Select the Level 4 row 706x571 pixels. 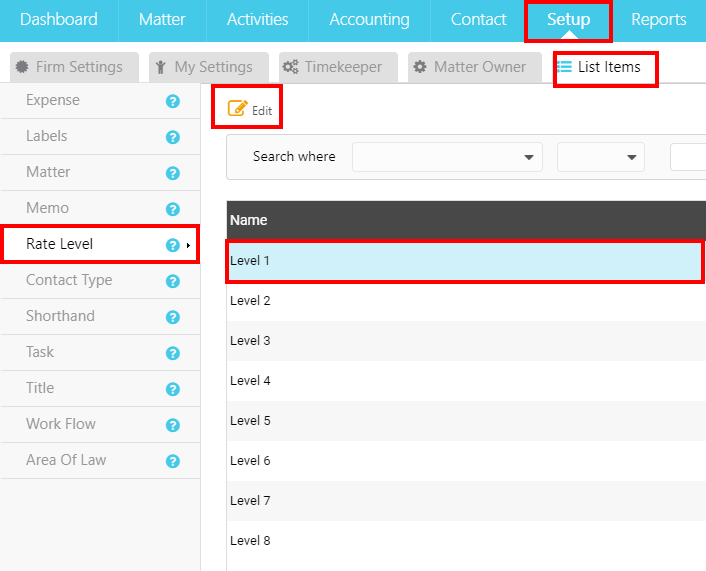click(466, 381)
